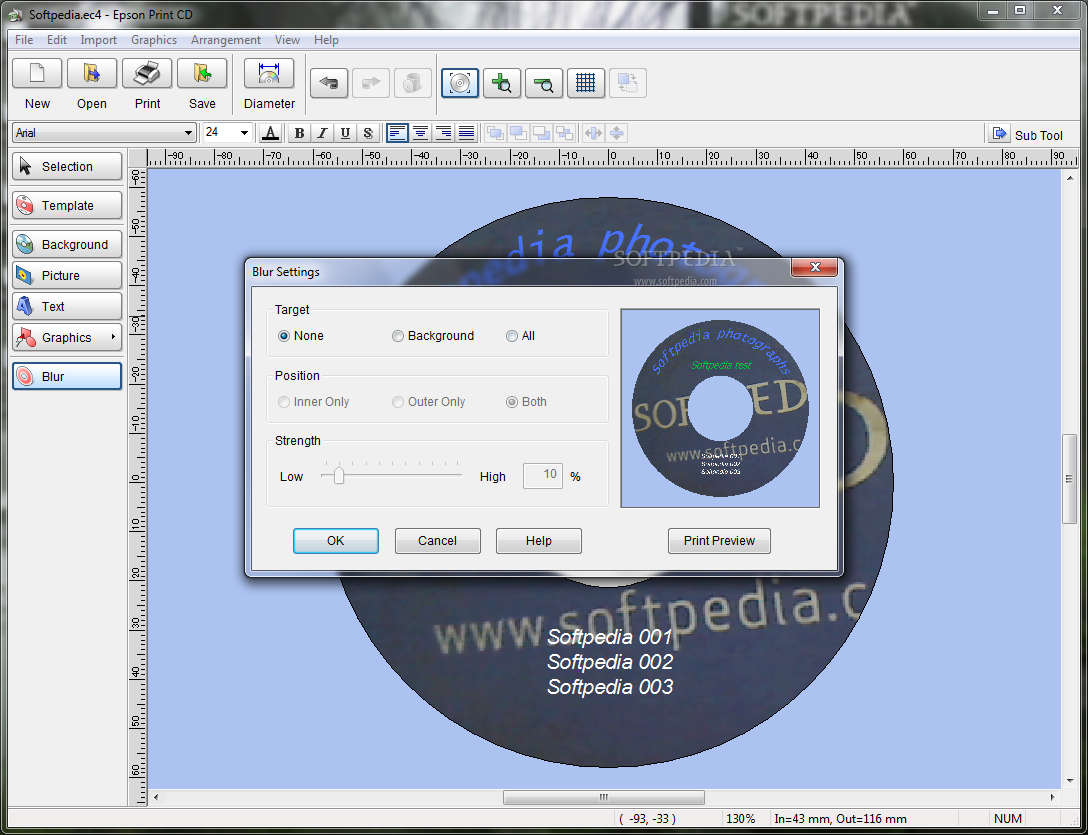Open the File menu
1088x835 pixels.
point(24,40)
